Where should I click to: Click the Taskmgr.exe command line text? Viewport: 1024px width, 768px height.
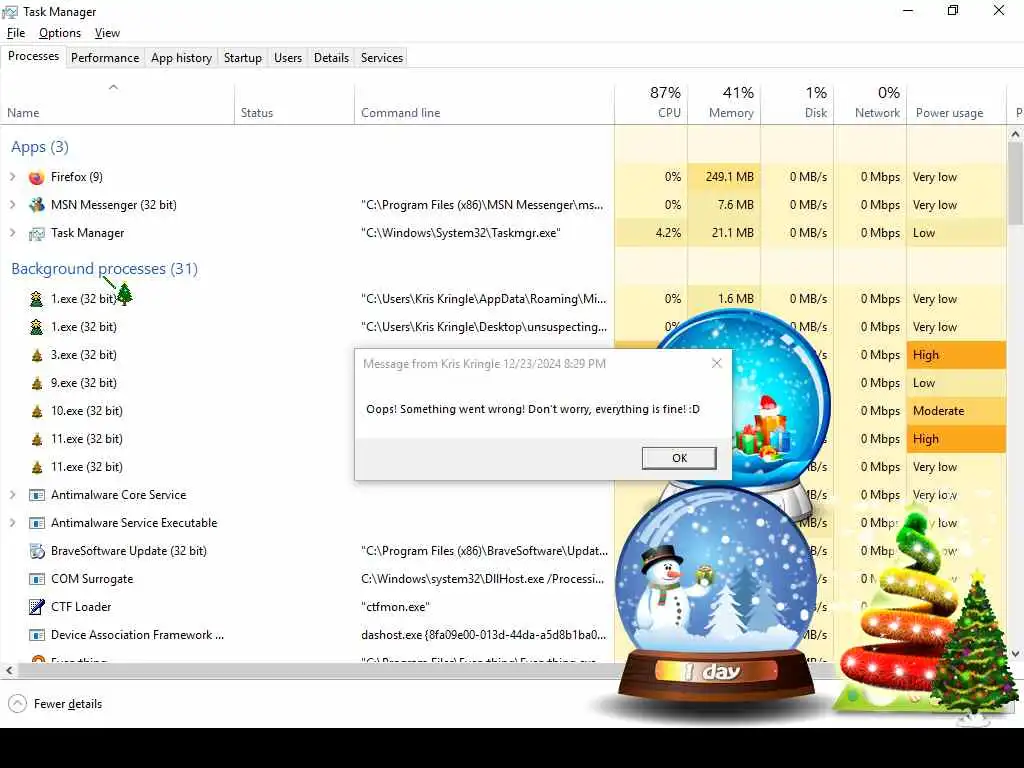tap(461, 233)
